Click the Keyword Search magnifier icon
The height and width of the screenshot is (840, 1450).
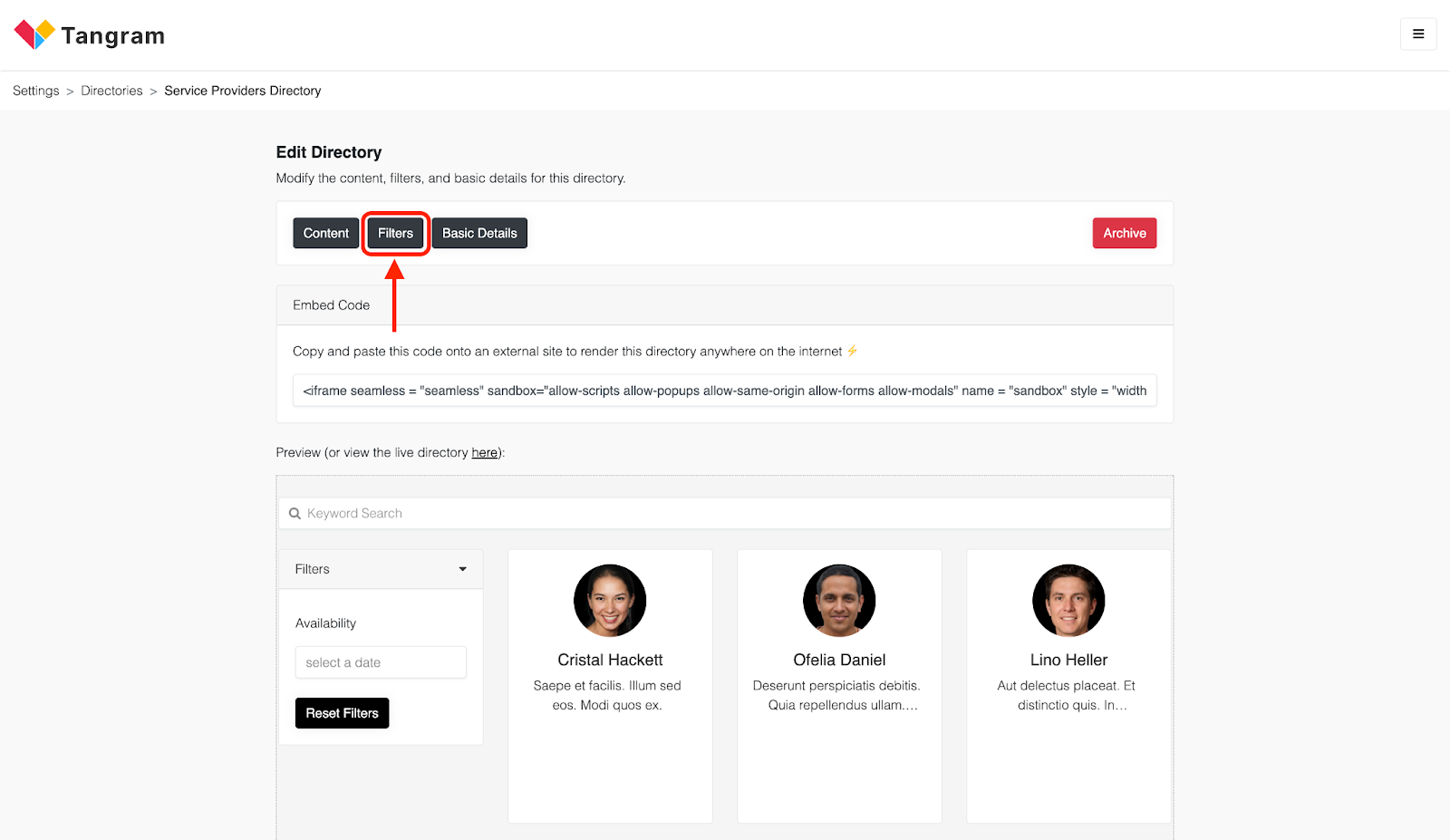pyautogui.click(x=295, y=514)
